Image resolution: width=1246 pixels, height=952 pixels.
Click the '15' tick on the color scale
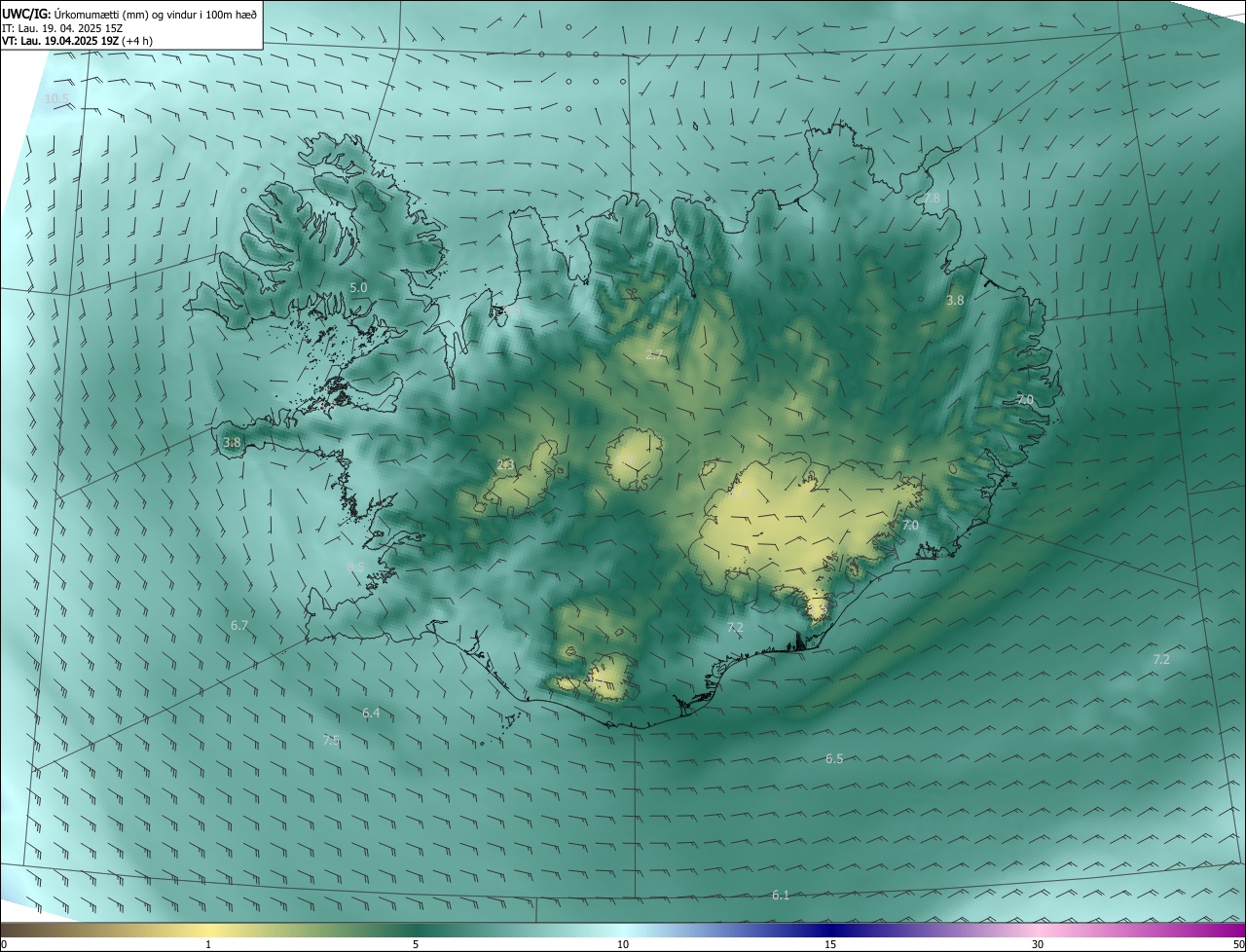click(x=830, y=945)
